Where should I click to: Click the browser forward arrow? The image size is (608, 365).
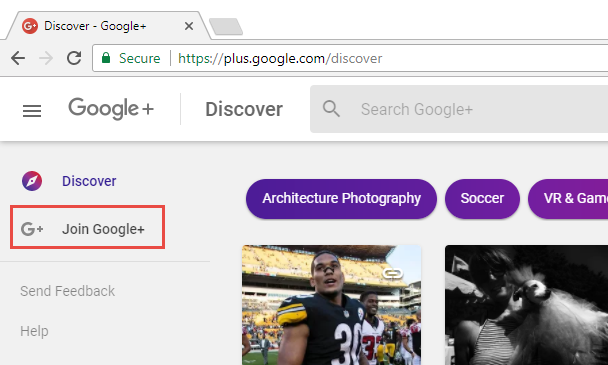pyautogui.click(x=46, y=58)
